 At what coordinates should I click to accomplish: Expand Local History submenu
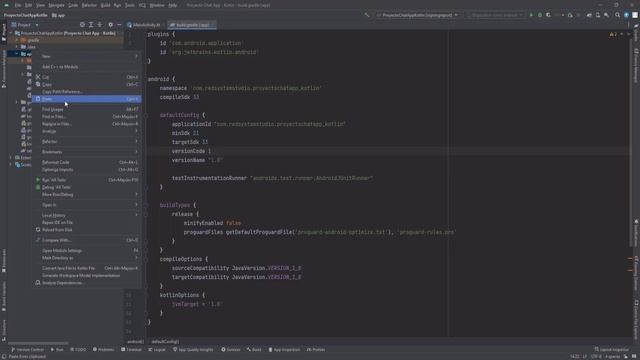(87, 216)
